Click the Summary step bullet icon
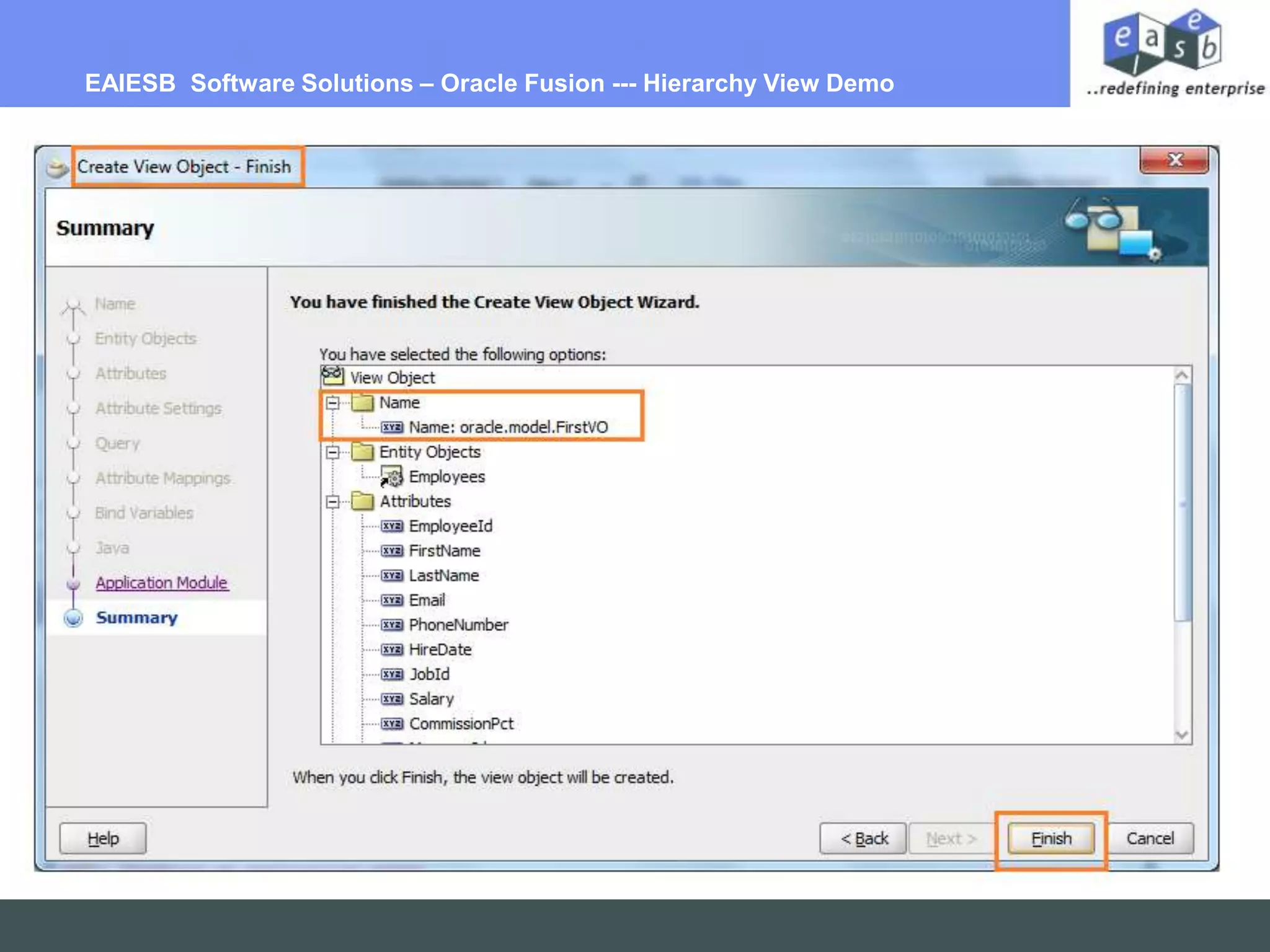 tap(74, 618)
